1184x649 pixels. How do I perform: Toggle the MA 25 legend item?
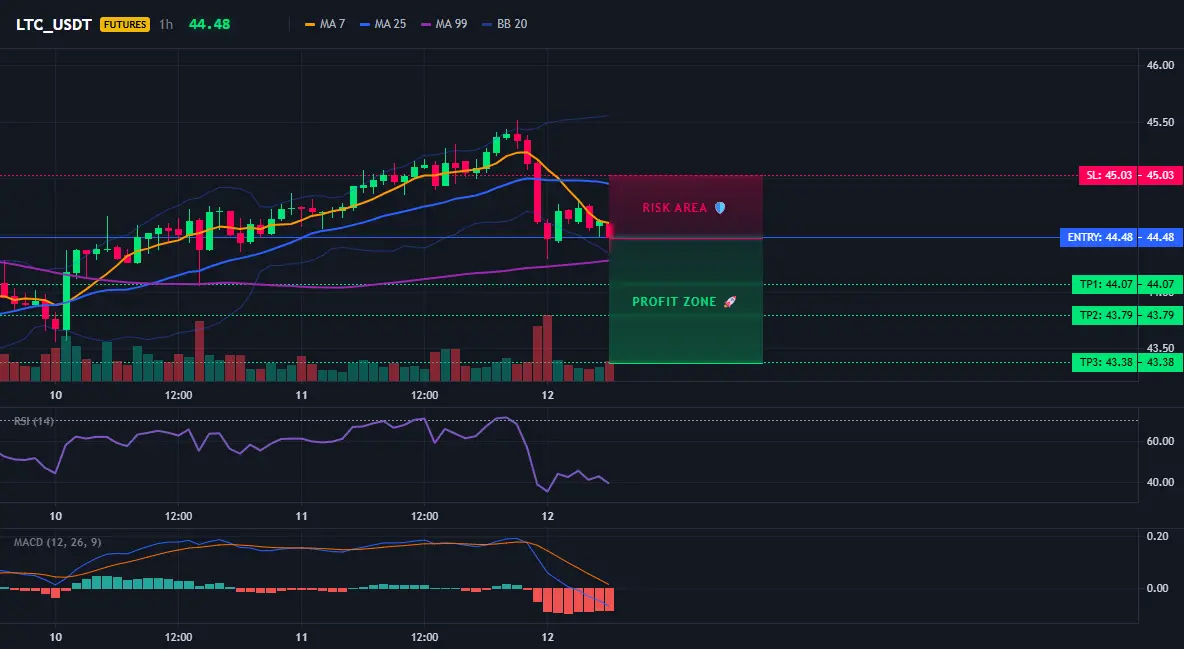(x=383, y=24)
